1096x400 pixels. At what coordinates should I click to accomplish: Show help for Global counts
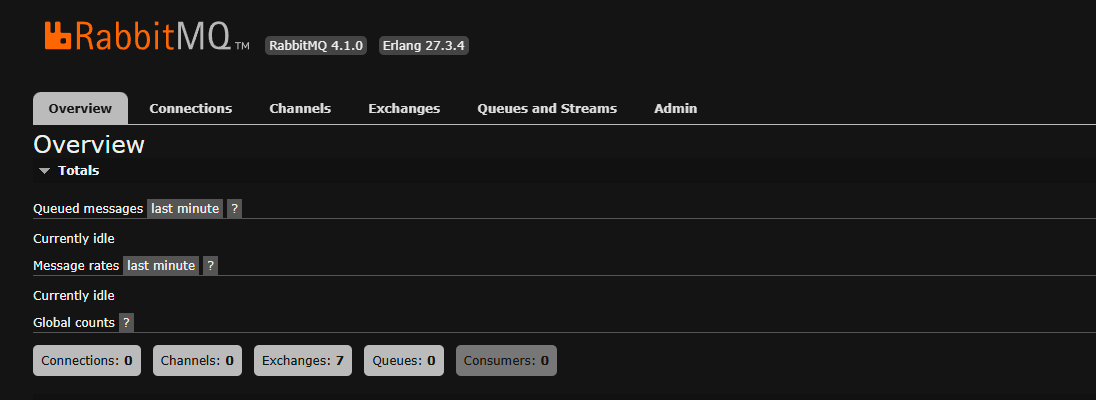pos(126,323)
